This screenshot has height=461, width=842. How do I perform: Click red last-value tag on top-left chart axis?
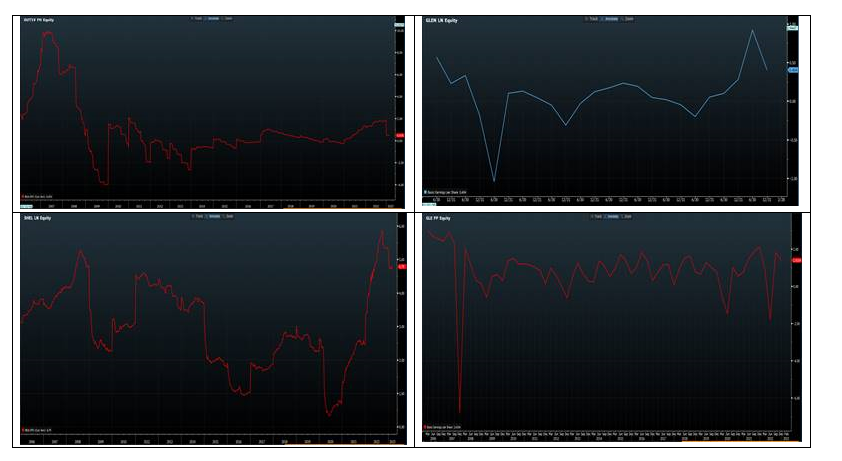[x=399, y=136]
